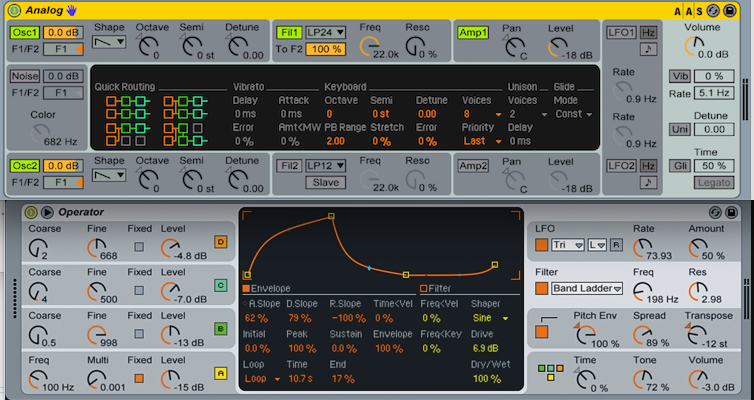Select Operator oscillator D

[x=221, y=242]
